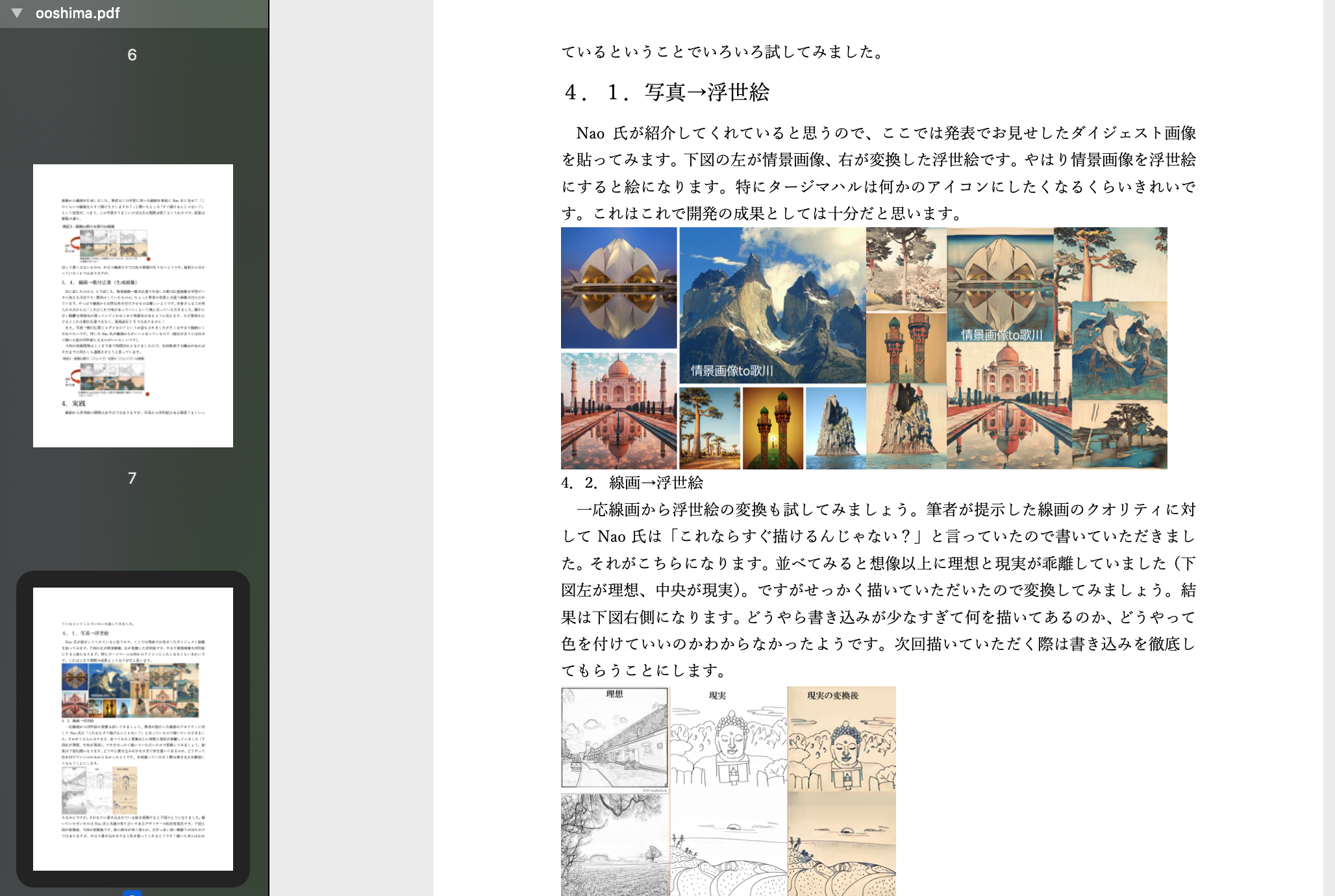
Task: Click the ooshima.pdf file name in the sidebar
Action: [x=77, y=13]
